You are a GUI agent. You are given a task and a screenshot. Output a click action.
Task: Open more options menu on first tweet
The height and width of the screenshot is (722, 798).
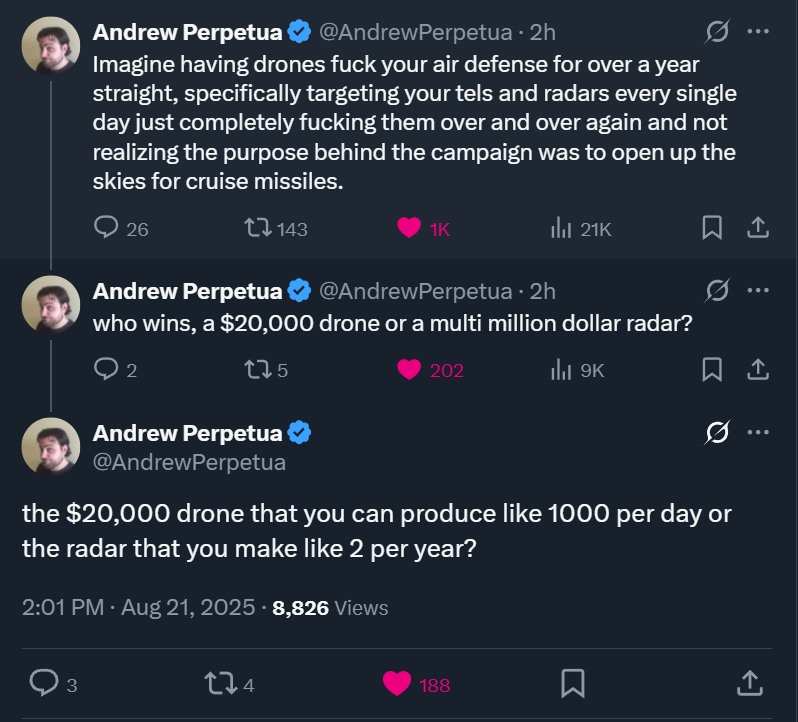(758, 32)
